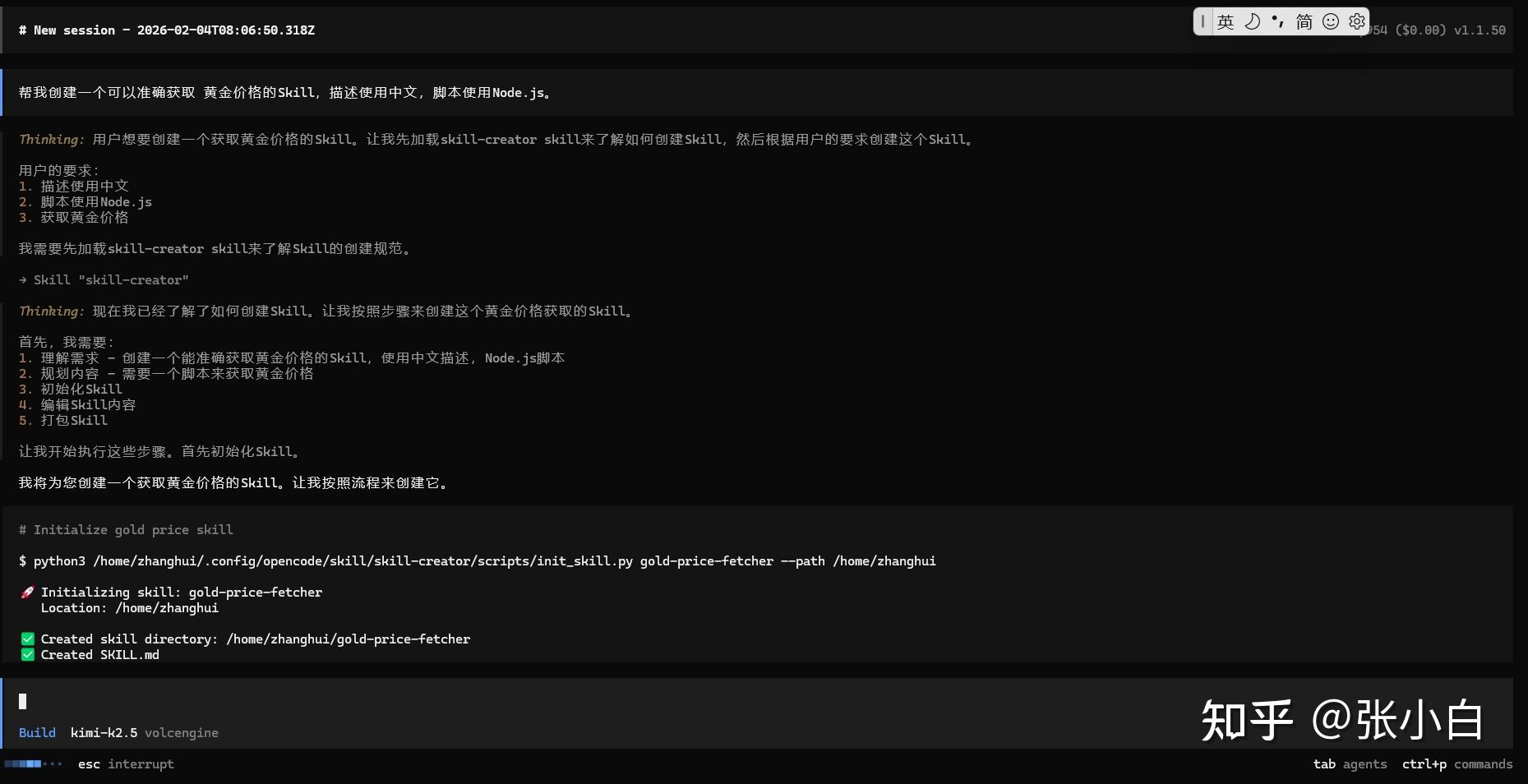Select the Build agent label
This screenshot has height=784, width=1528.
37,733
